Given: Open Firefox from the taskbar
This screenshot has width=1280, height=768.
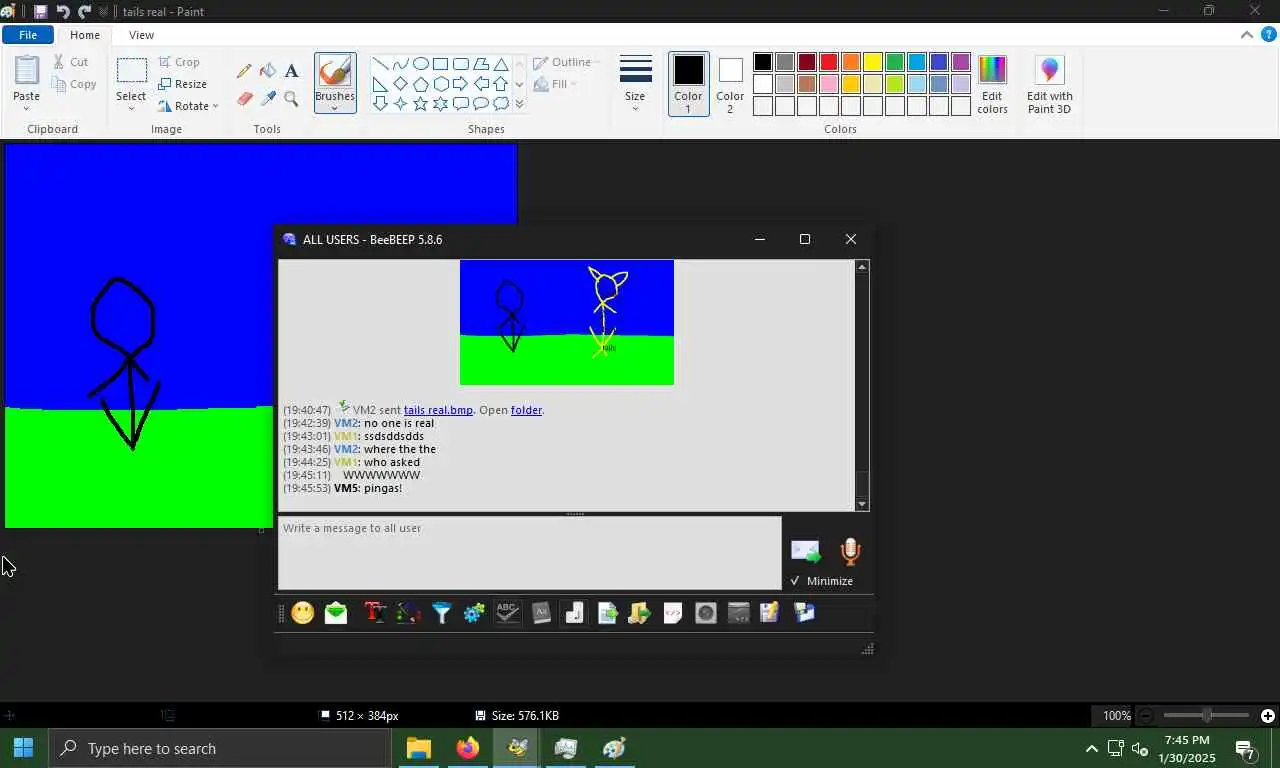Looking at the screenshot, I should point(467,748).
